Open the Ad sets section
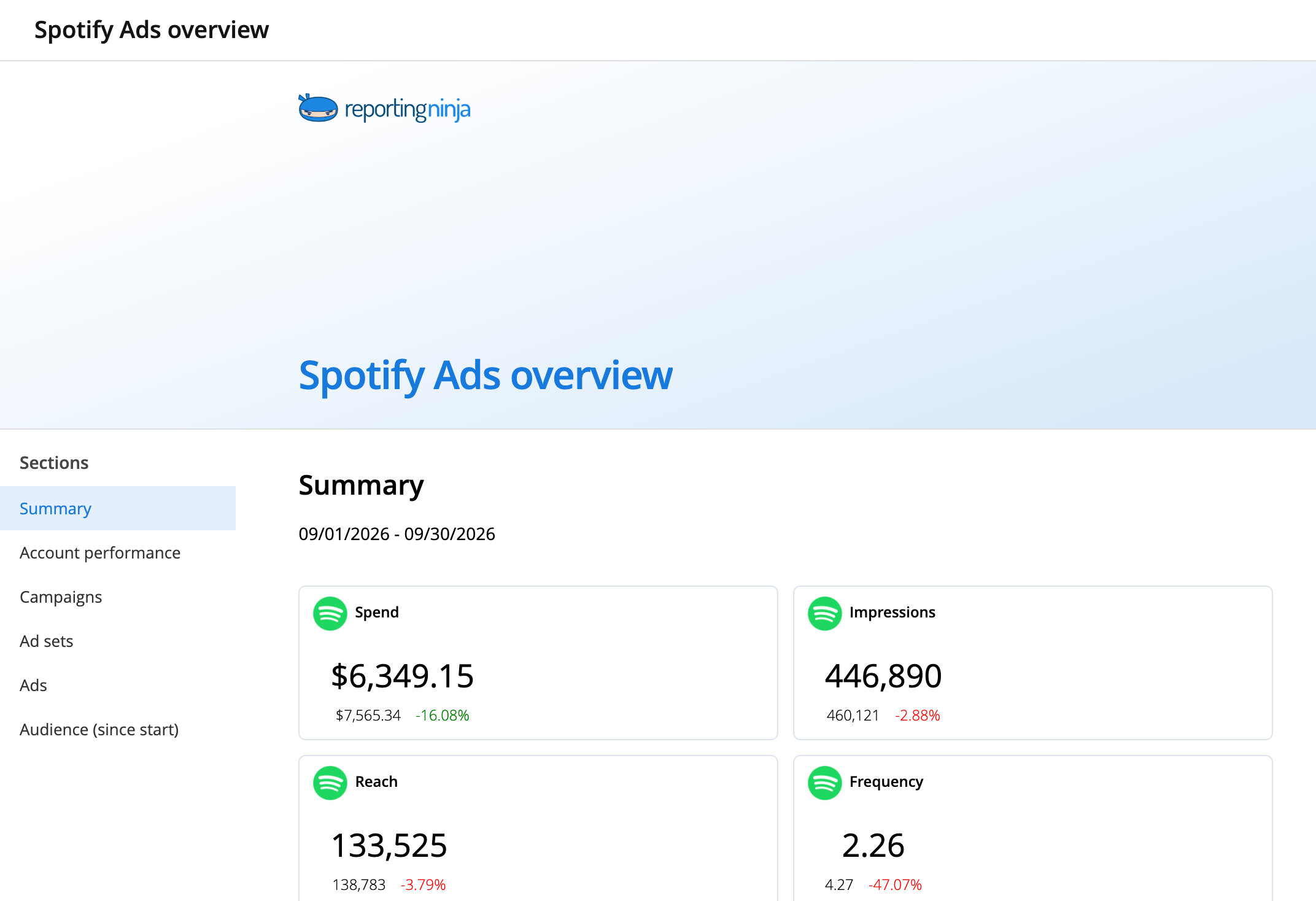The image size is (1316, 901). (x=118, y=641)
